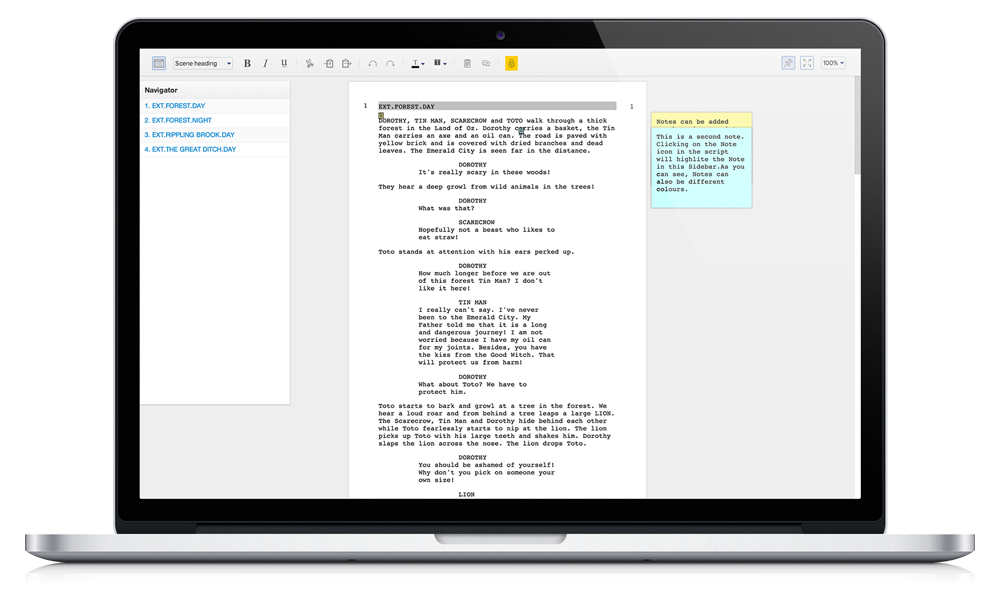Click action line 'Toto stands at attention'
This screenshot has width=1000, height=600.
tap(476, 252)
